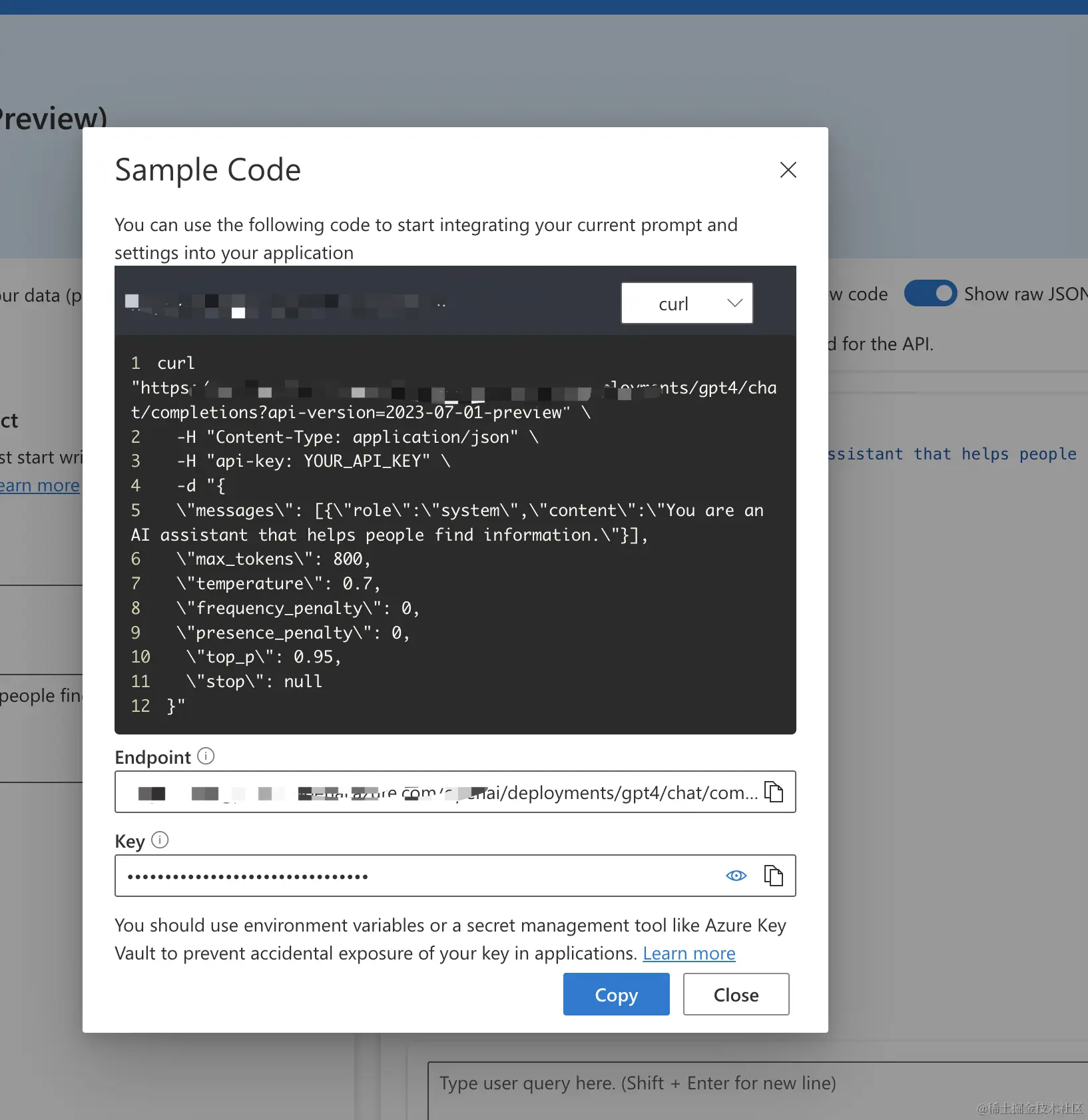Click the Sample Code dialog title
This screenshot has height=1120, width=1088.
coord(208,170)
